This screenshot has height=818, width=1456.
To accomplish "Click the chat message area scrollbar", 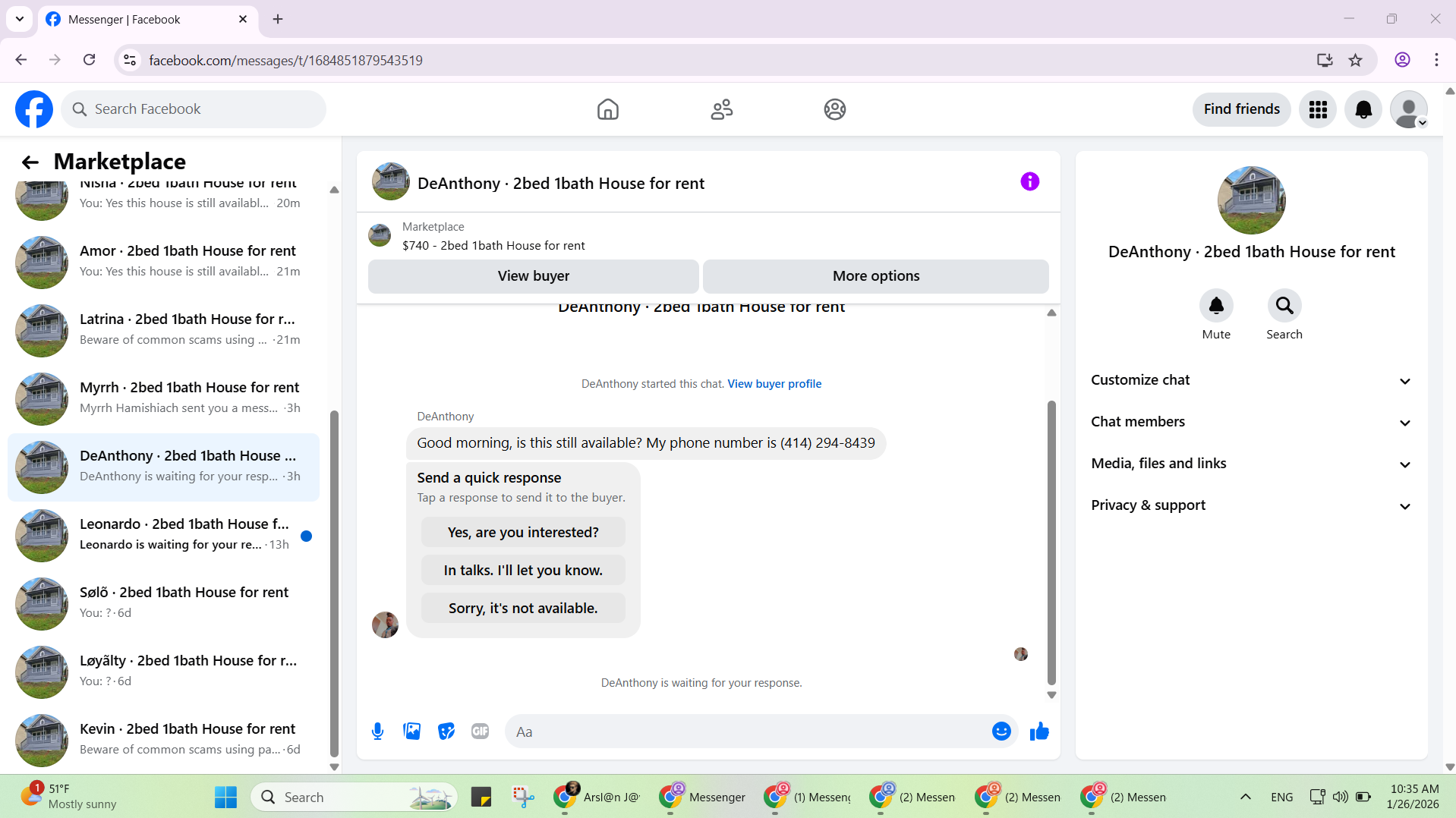I will pos(1051,543).
